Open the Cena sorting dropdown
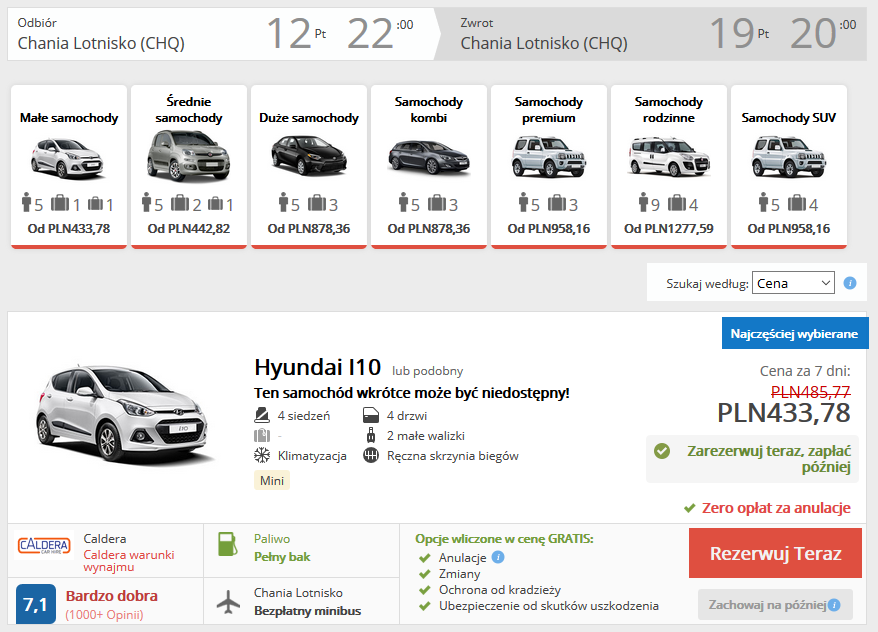The image size is (878, 632). [x=793, y=283]
